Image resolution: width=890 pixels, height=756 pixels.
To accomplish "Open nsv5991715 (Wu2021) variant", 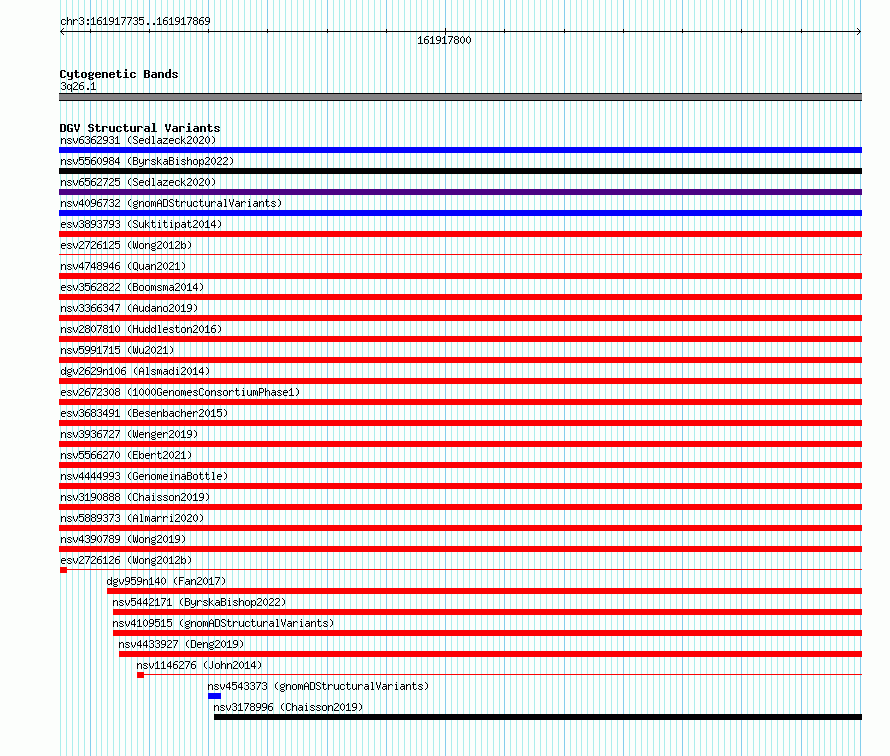I will click(117, 350).
